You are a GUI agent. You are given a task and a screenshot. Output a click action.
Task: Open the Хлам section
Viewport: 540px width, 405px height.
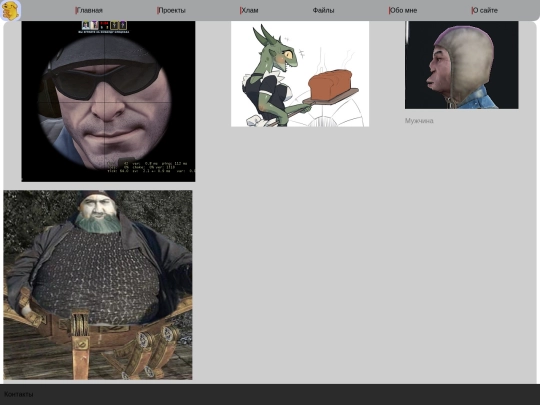[x=249, y=10]
